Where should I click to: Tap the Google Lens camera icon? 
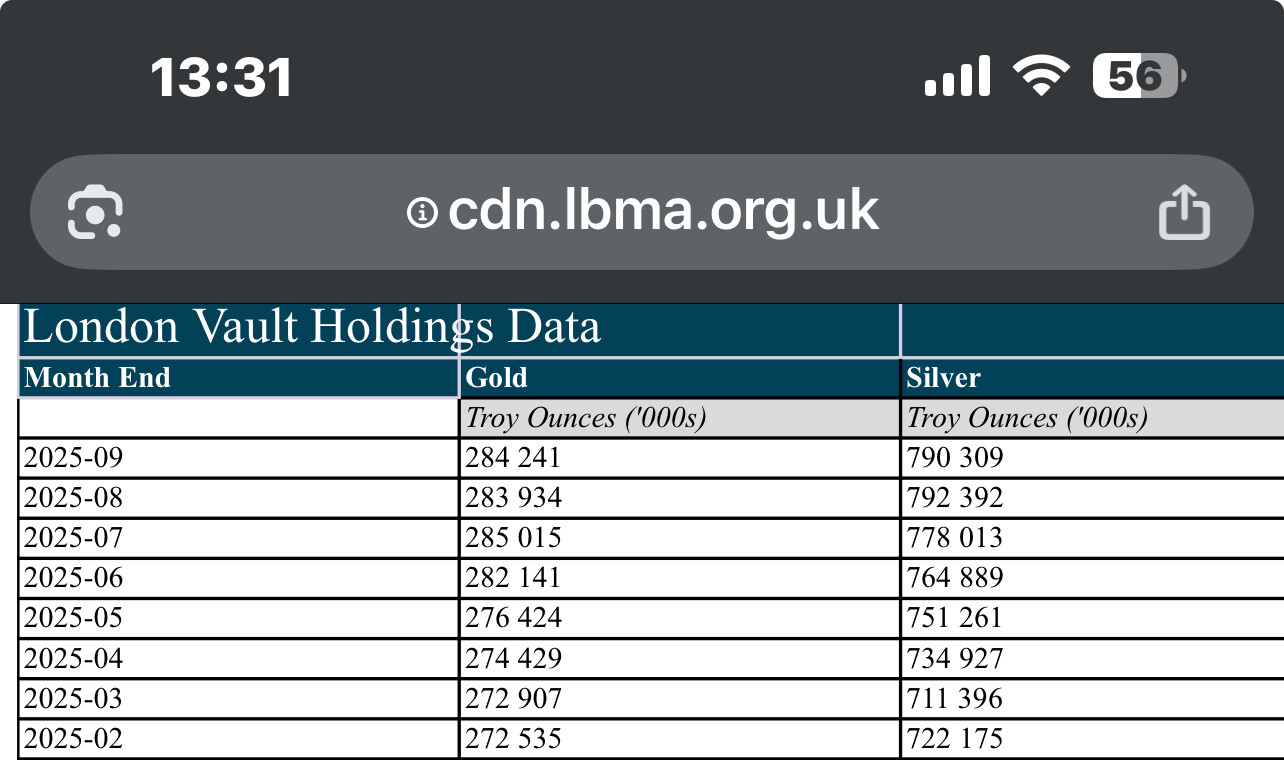(95, 212)
